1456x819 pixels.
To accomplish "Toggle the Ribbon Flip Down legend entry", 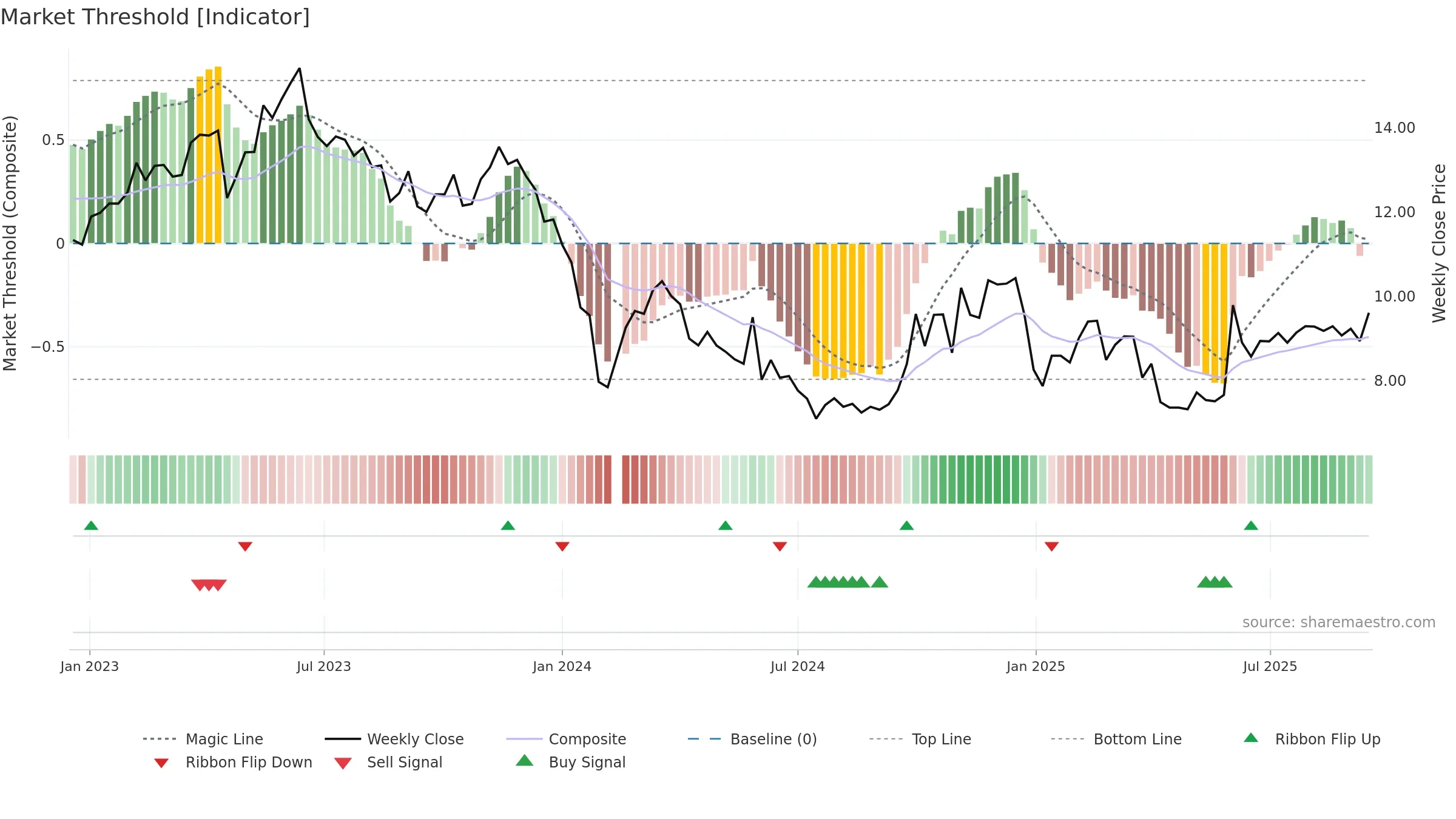I will tap(232, 762).
